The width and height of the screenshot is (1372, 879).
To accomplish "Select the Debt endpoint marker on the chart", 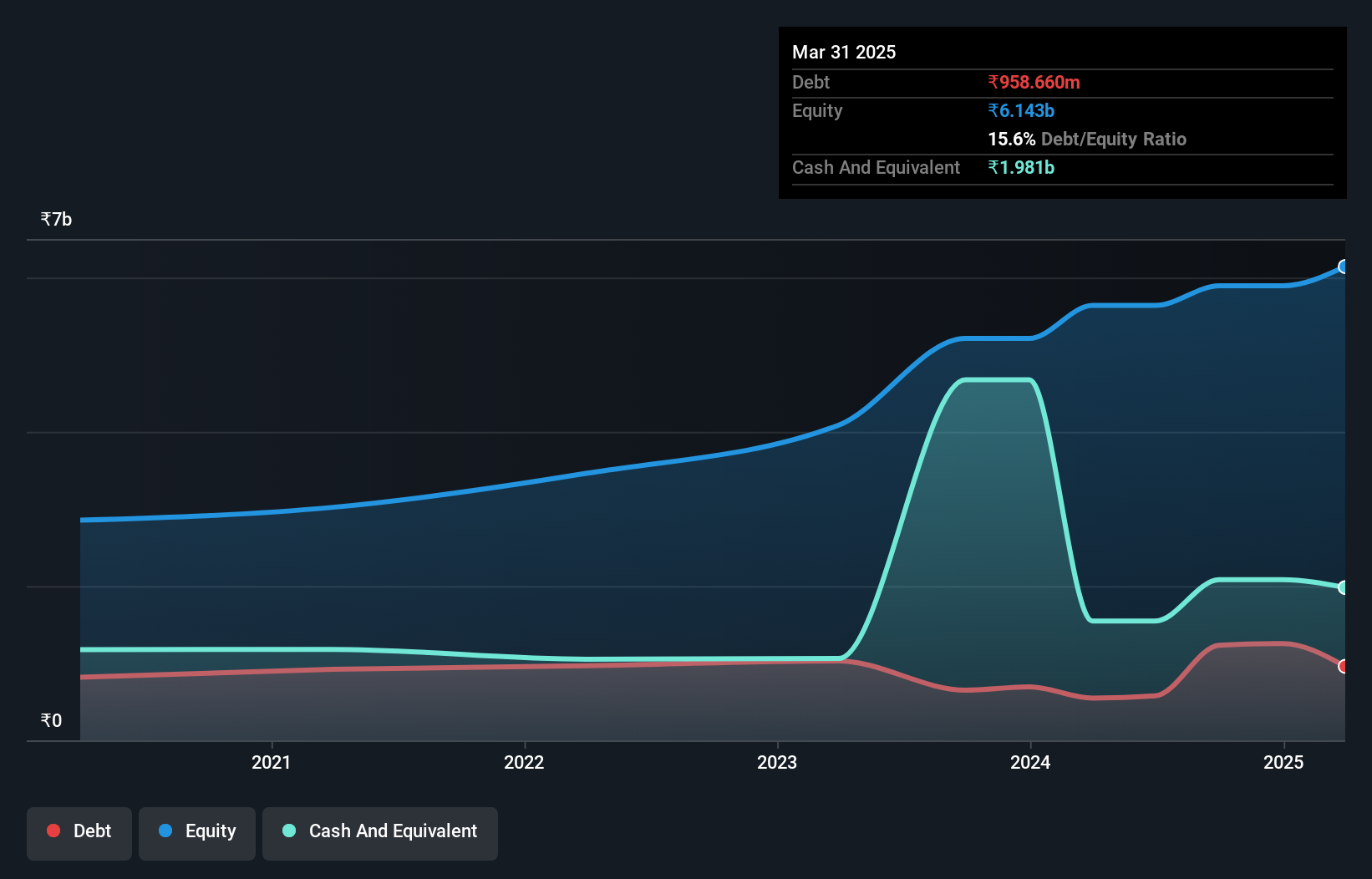I will click(1343, 667).
